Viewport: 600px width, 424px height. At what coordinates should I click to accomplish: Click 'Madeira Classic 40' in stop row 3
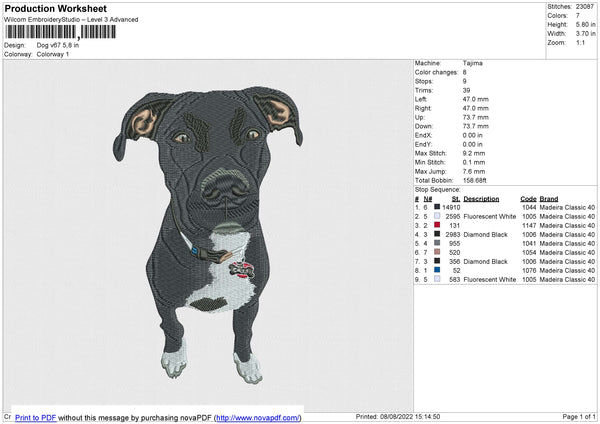(567, 225)
